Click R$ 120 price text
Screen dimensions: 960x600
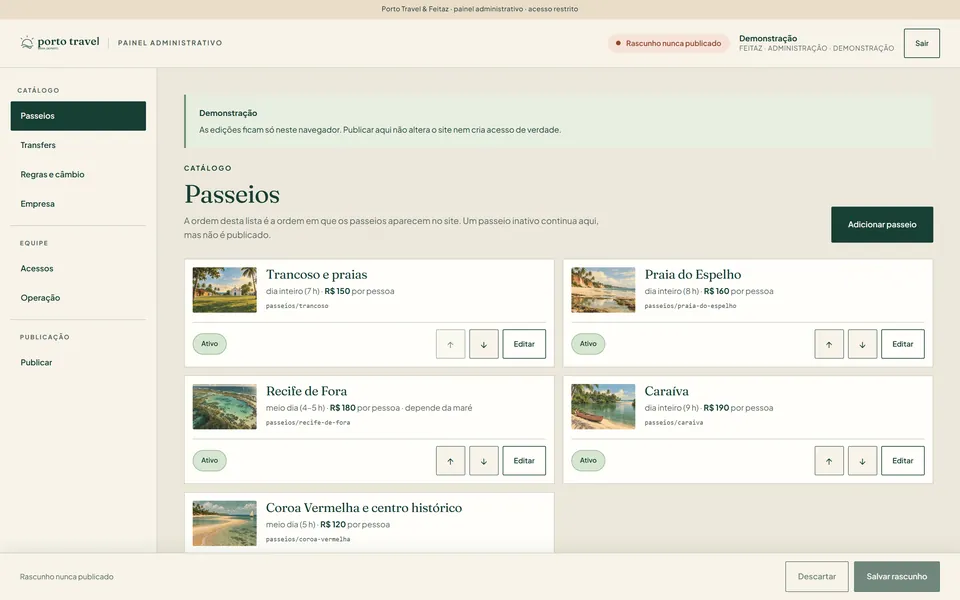332,525
